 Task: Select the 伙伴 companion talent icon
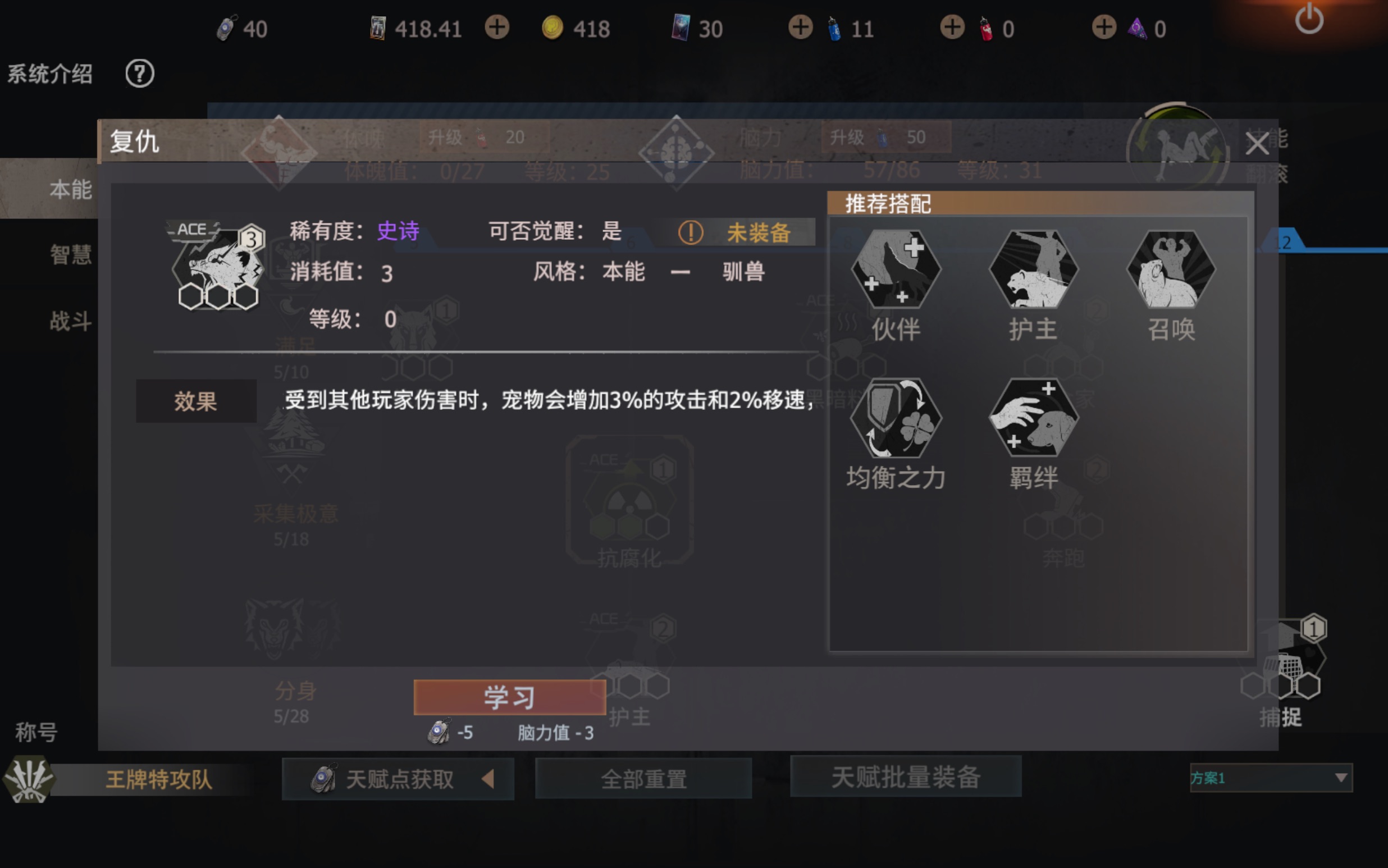click(896, 269)
